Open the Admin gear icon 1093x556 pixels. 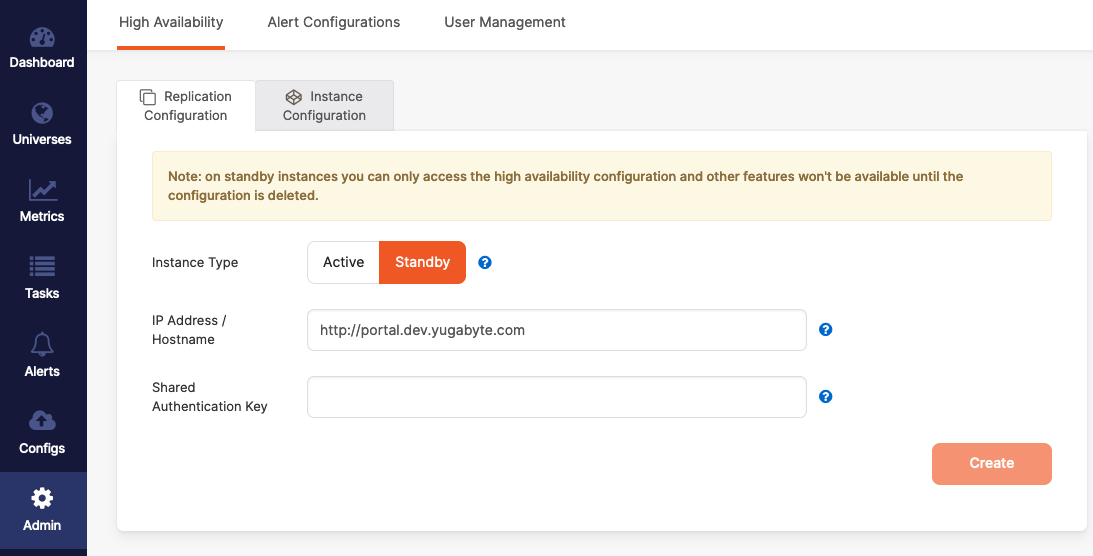pyautogui.click(x=42, y=498)
